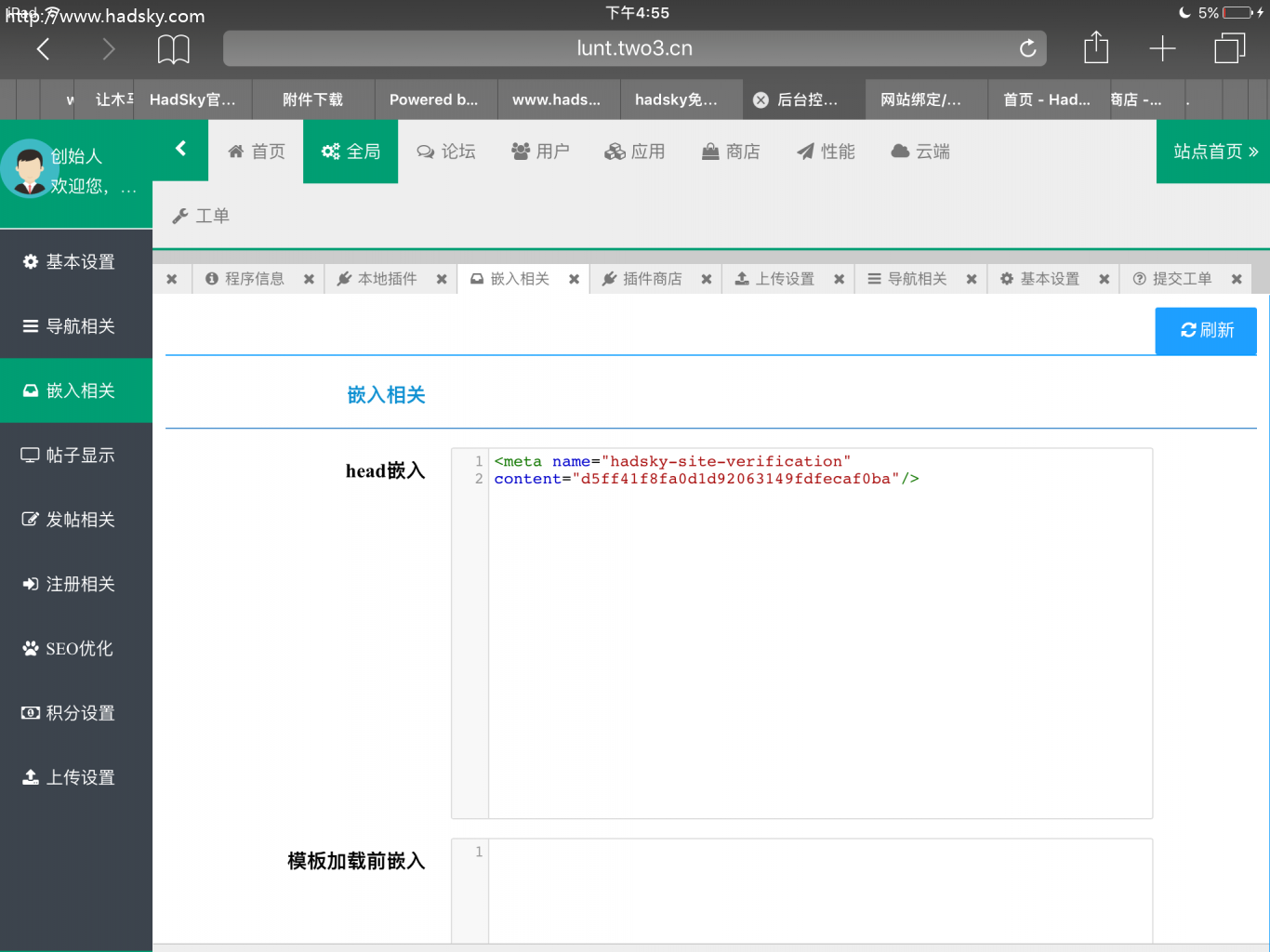Add a new Safari tab with plus
This screenshot has width=1270, height=952.
(1162, 48)
